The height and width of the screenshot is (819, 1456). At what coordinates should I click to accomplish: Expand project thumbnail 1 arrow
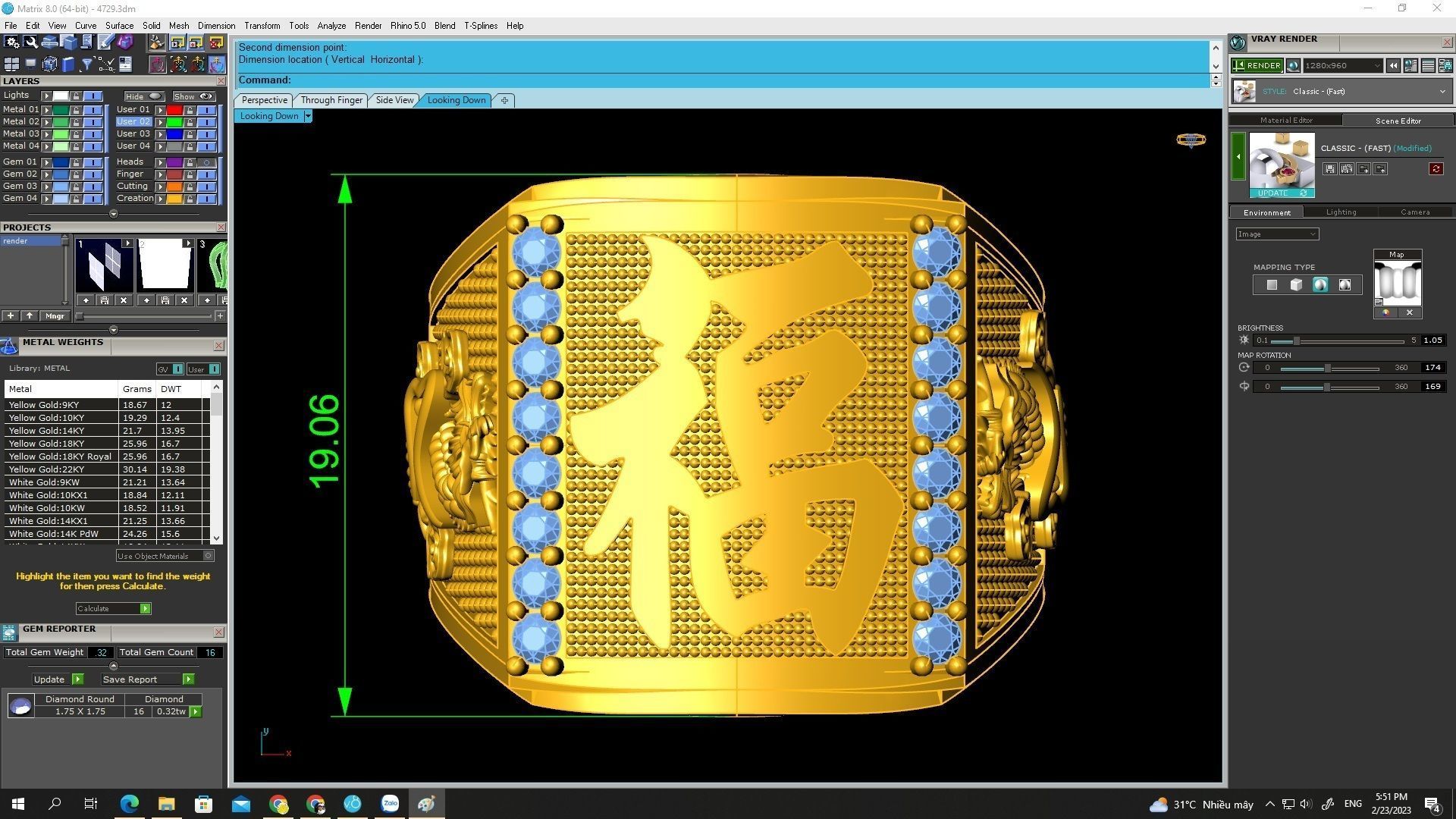pyautogui.click(x=127, y=243)
